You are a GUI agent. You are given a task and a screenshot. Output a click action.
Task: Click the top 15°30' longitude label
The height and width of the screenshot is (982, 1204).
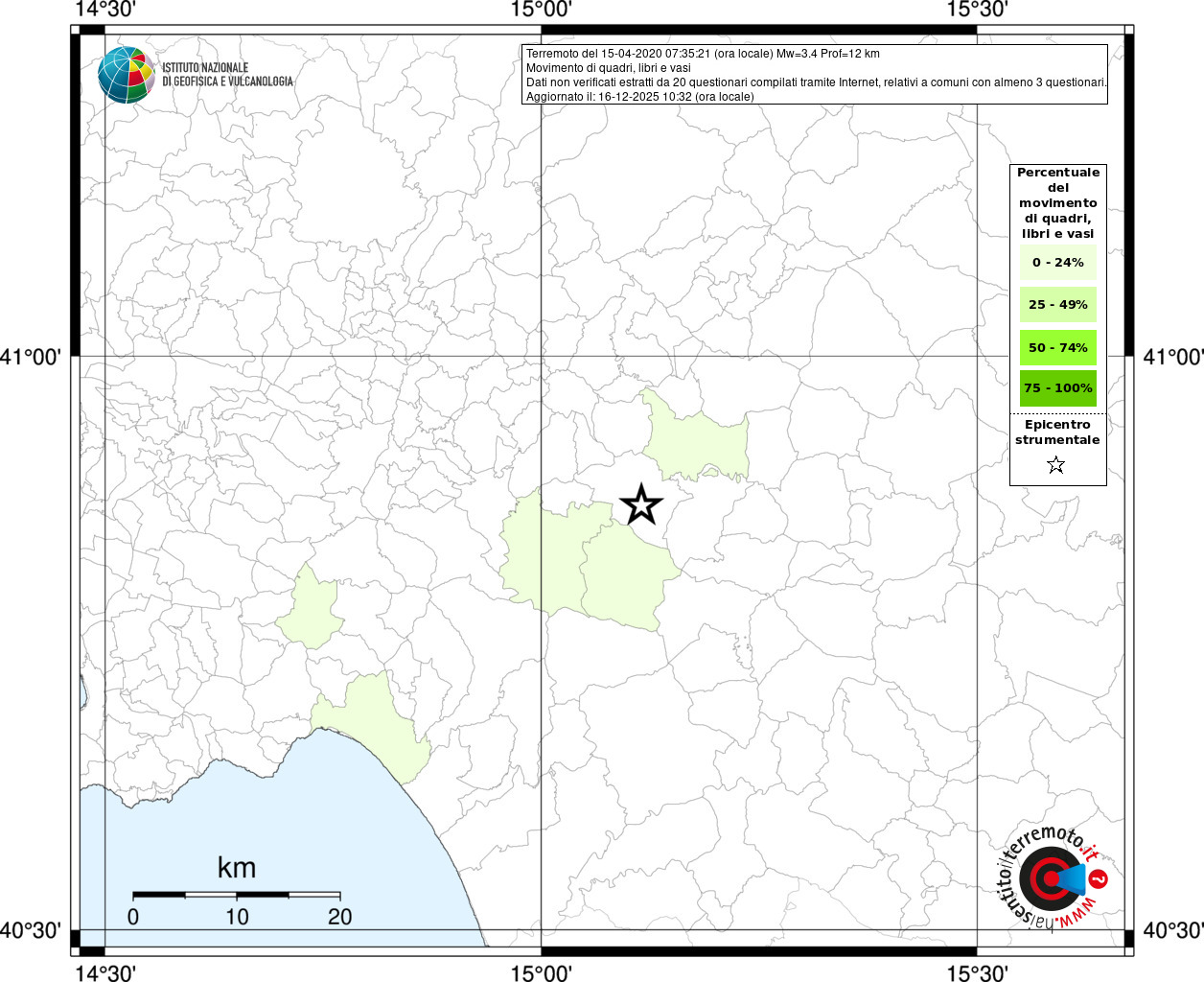977,10
